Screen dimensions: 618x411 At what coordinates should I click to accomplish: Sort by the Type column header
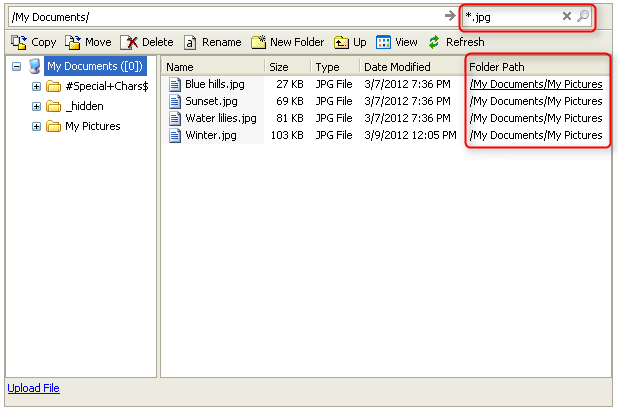tap(336, 67)
